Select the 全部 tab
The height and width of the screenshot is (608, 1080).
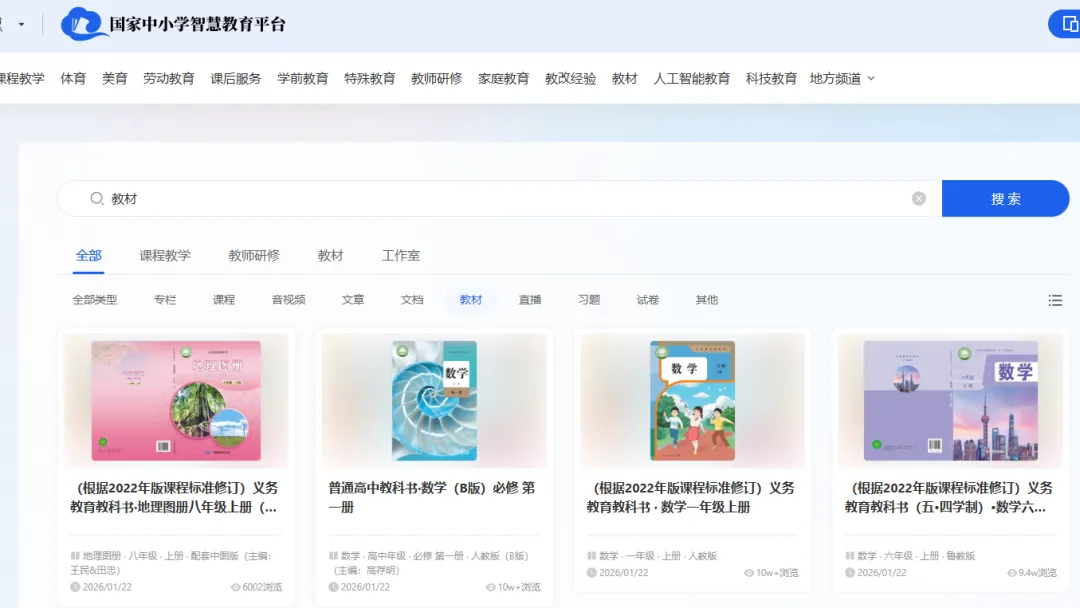88,255
